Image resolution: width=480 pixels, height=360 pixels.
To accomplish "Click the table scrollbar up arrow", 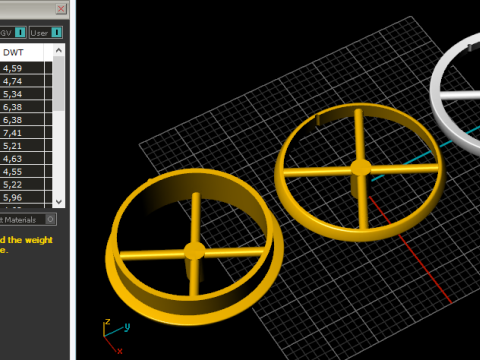I will [x=59, y=50].
